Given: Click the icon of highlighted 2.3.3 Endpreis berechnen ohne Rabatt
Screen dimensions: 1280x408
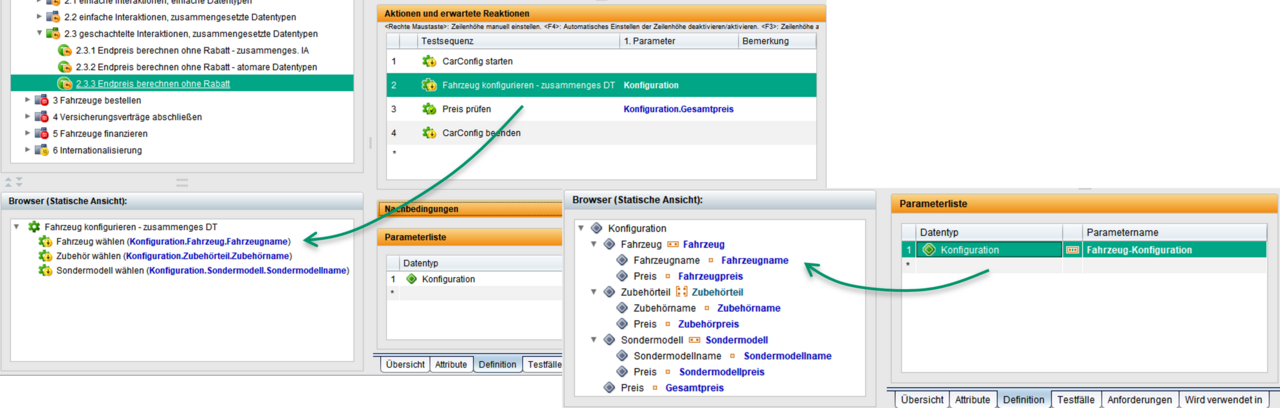Looking at the screenshot, I should pos(65,84).
